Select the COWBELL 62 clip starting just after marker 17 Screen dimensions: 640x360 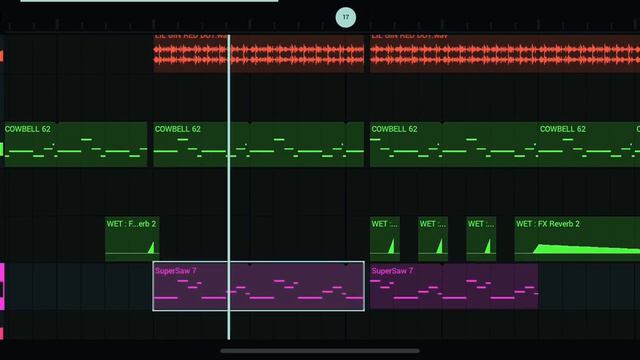(453, 144)
